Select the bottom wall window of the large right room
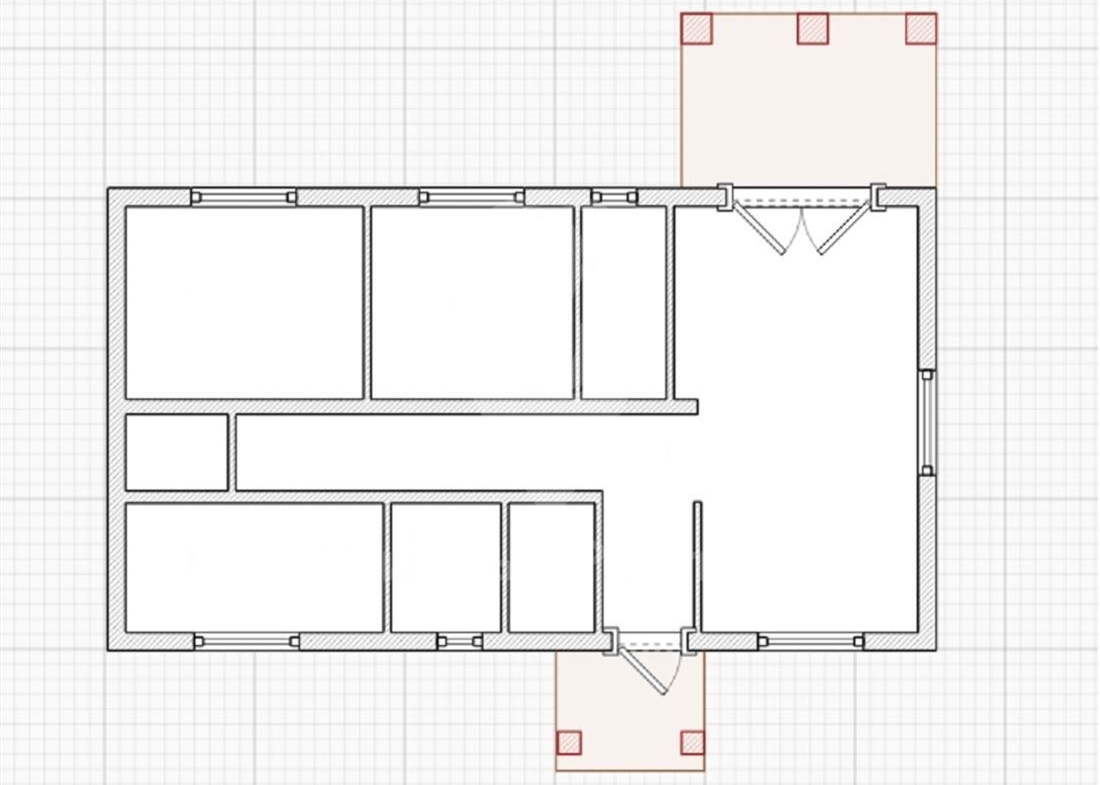The image size is (1100, 785). click(x=810, y=641)
